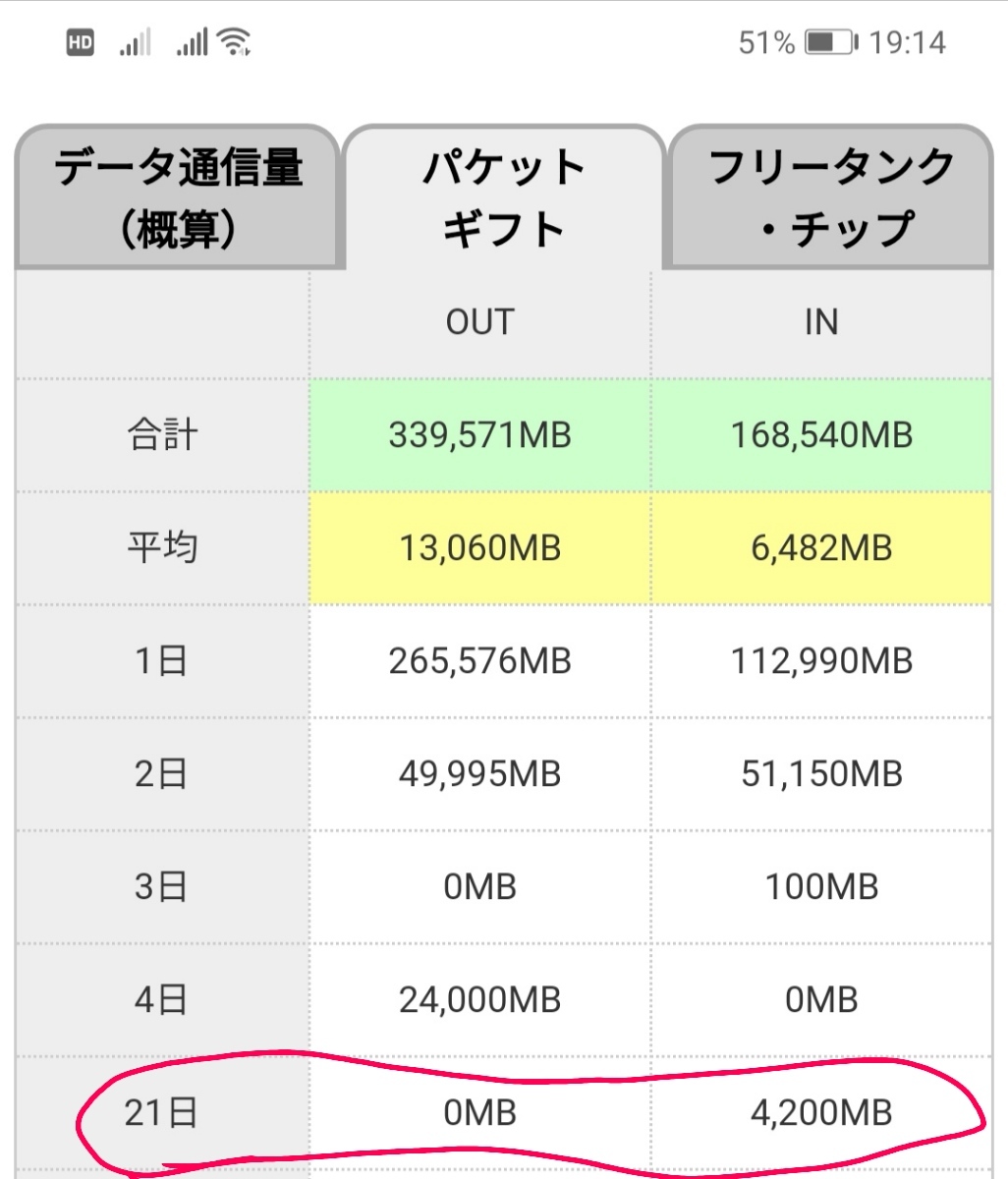Tap the Wi-Fi status icon
Screen dimensions: 1008x1179
coord(236,42)
